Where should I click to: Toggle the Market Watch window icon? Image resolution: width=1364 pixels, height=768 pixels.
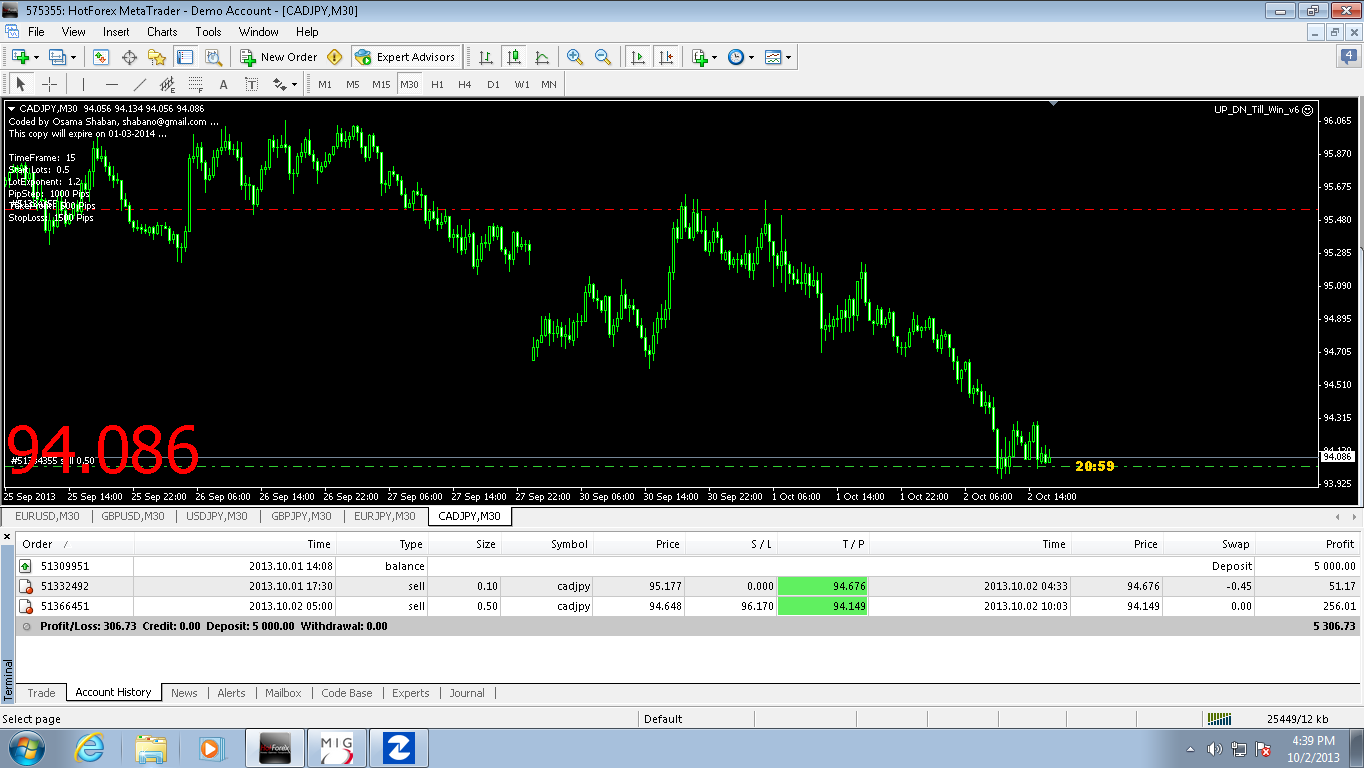101,57
